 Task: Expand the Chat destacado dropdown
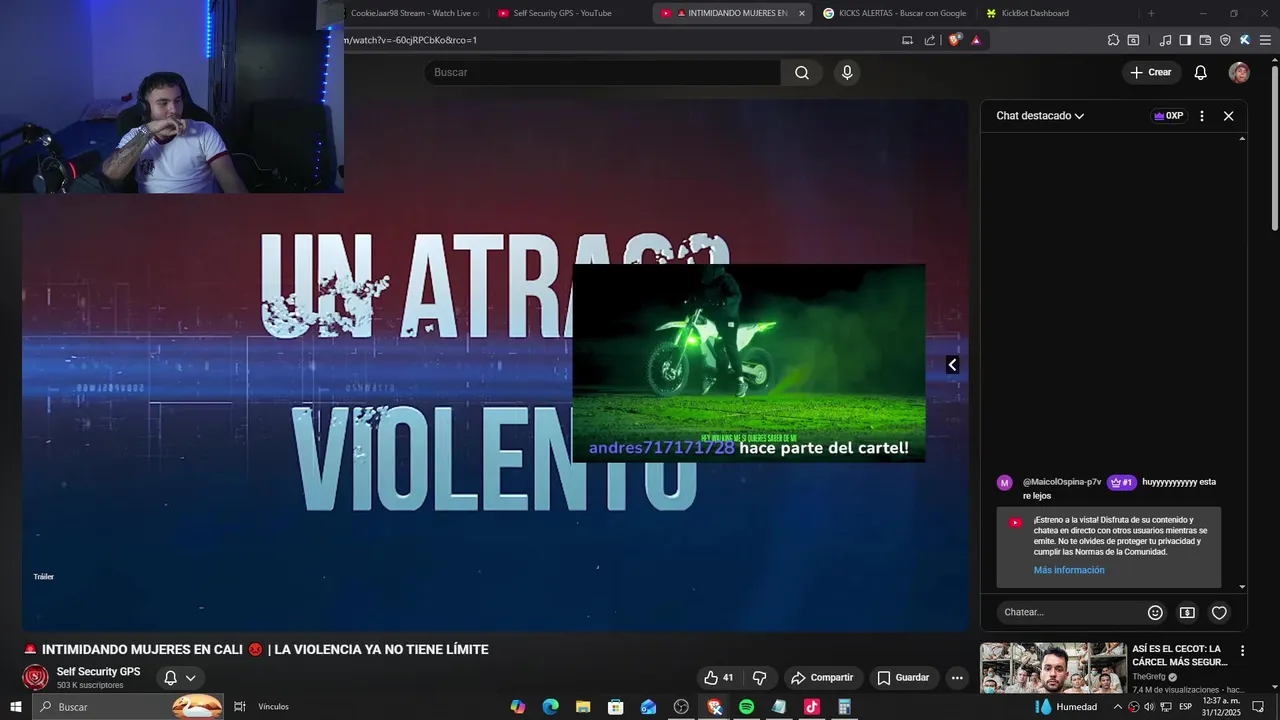(x=1040, y=116)
